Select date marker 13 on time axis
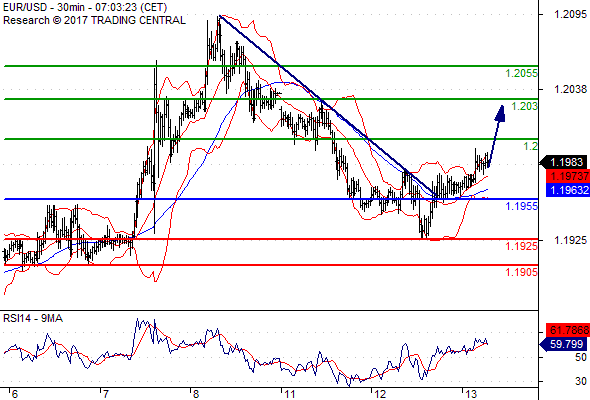590x400 pixels. click(471, 394)
